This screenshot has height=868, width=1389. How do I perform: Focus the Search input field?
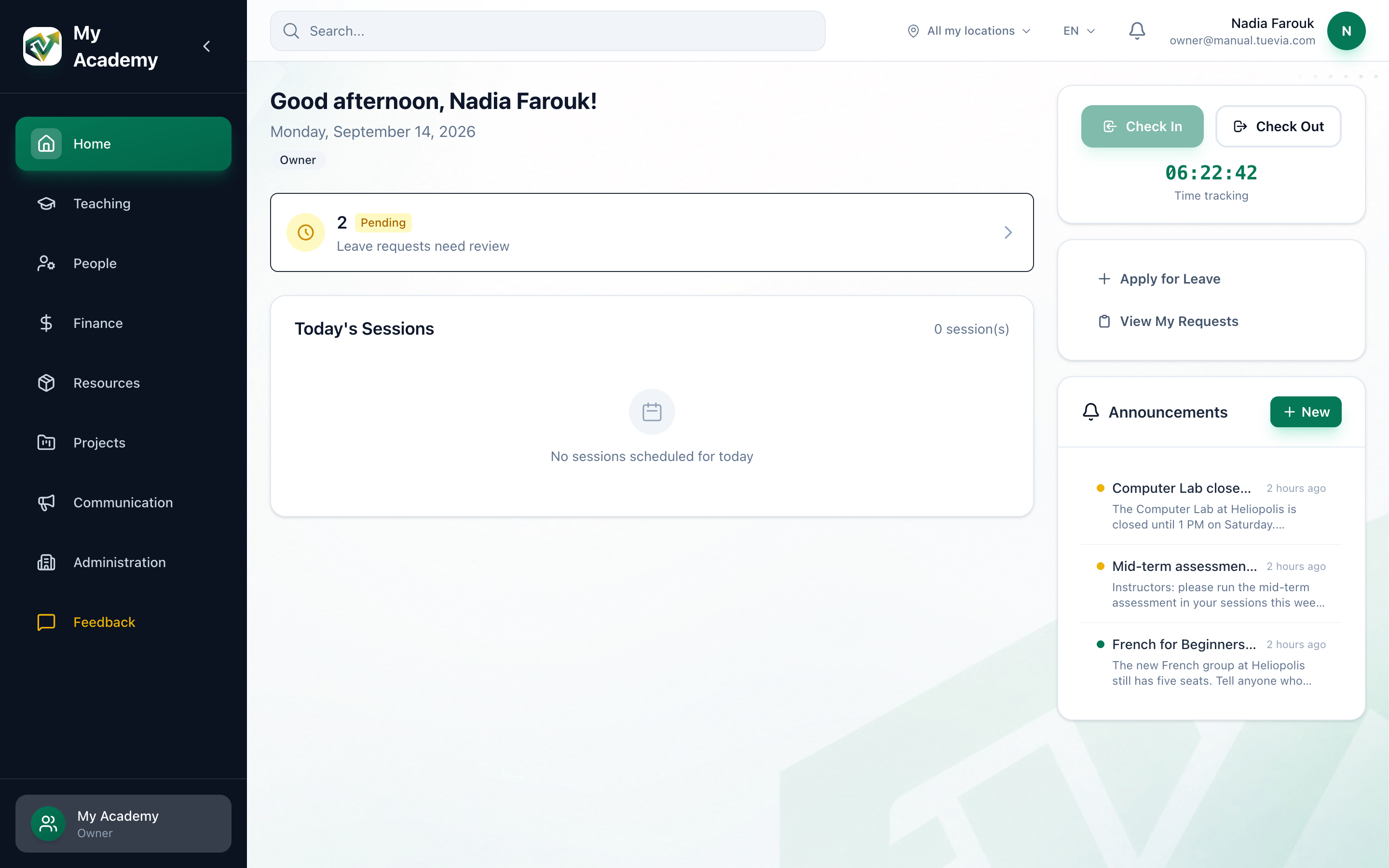pyautogui.click(x=547, y=31)
